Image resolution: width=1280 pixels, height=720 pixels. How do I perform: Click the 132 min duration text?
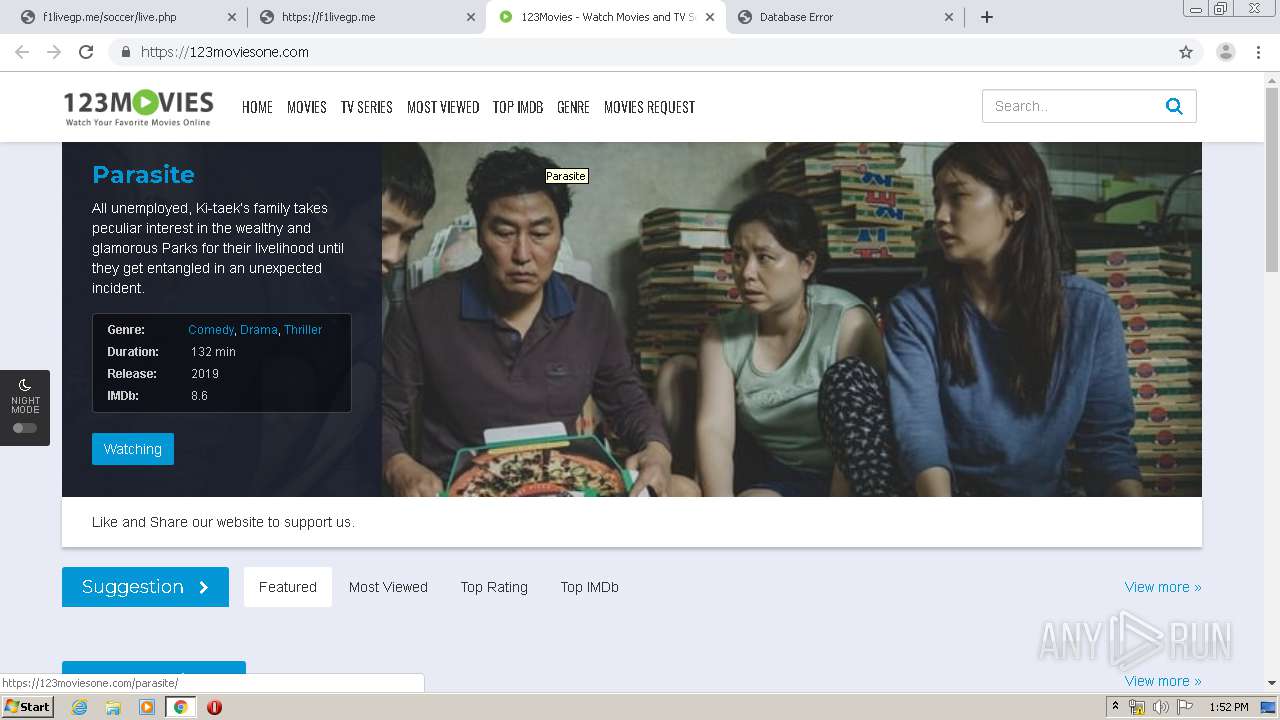click(213, 352)
